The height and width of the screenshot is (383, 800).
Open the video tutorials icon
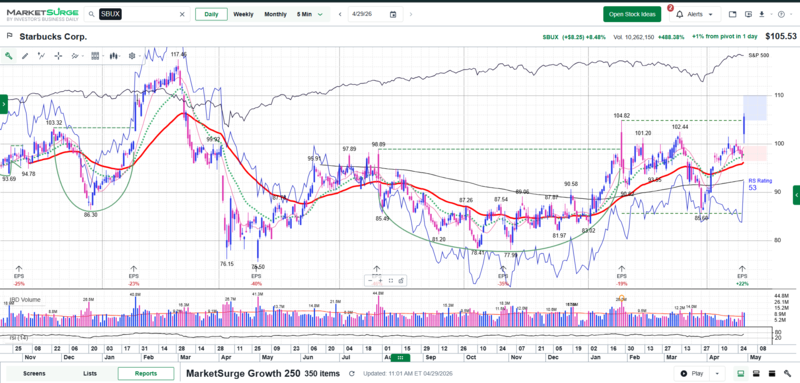click(748, 14)
